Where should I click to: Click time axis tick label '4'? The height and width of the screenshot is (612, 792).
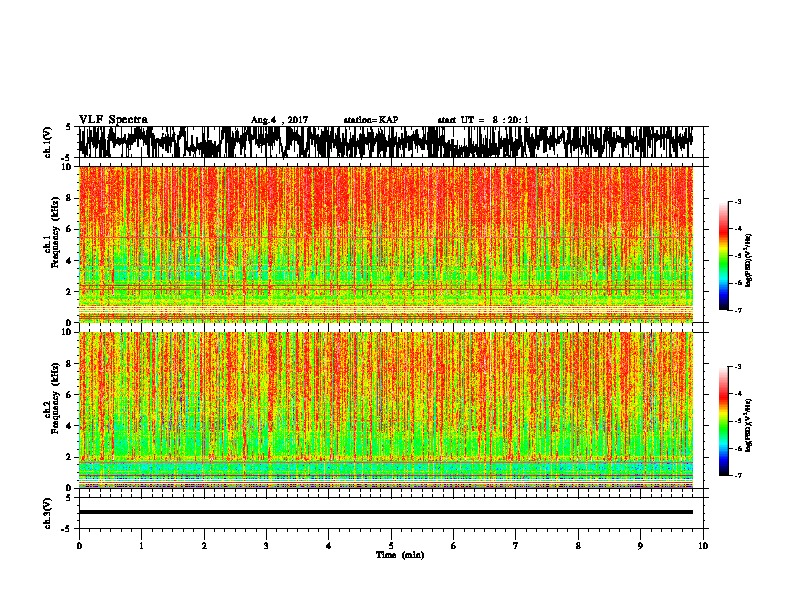(x=329, y=546)
